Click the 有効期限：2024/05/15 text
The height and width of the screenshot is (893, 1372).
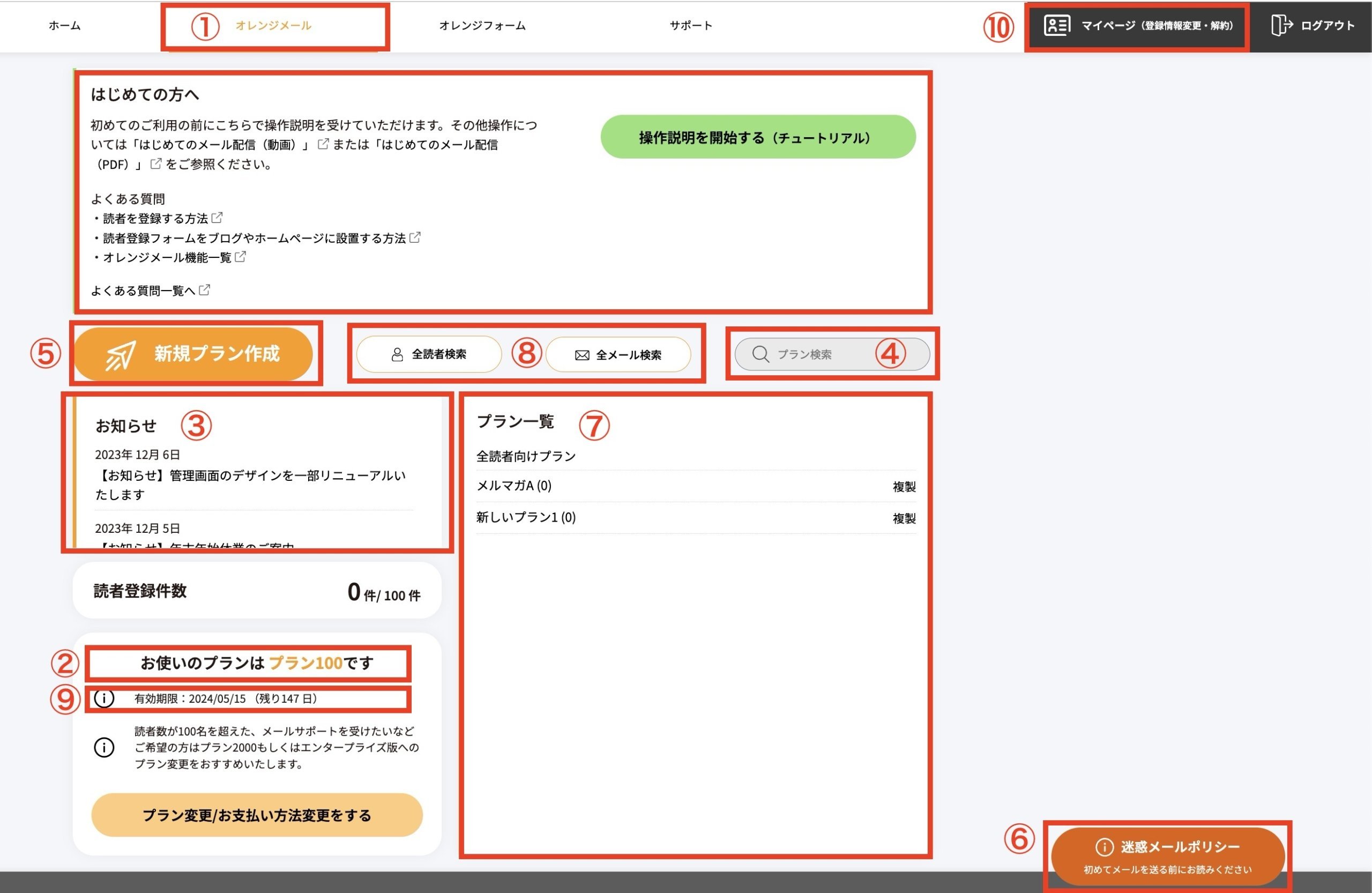(226, 699)
